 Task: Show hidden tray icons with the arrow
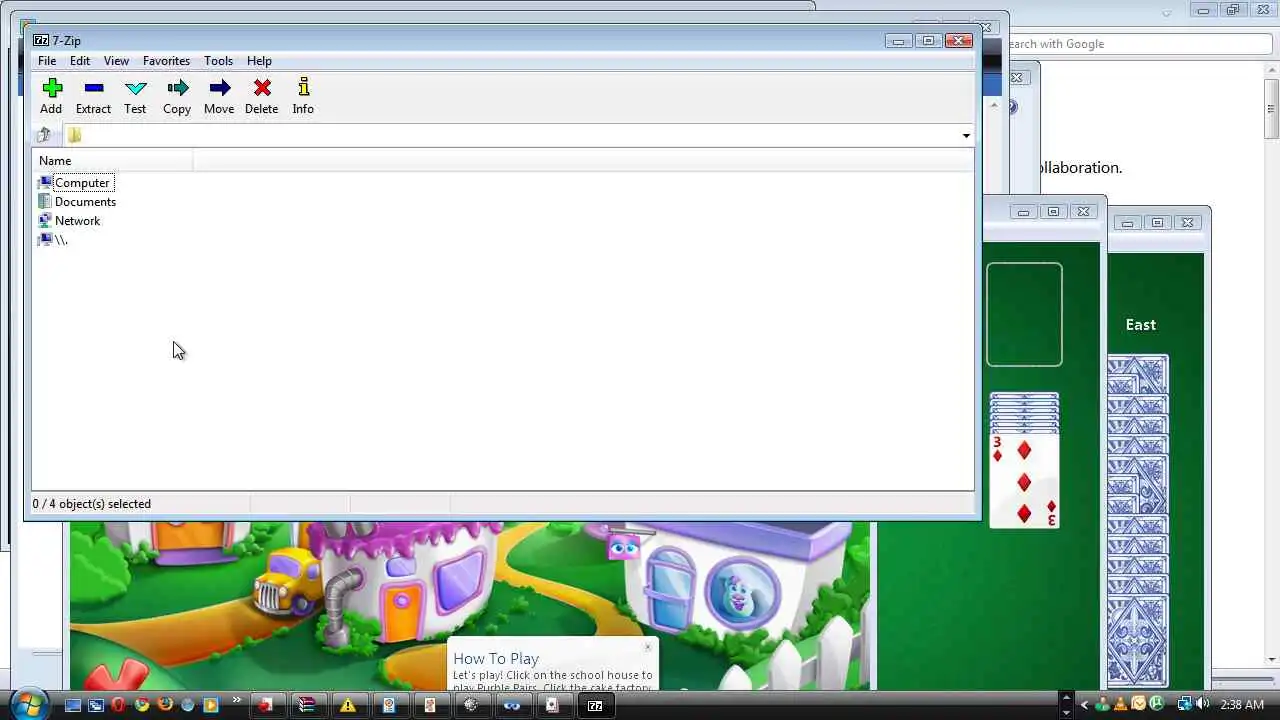(x=1084, y=705)
